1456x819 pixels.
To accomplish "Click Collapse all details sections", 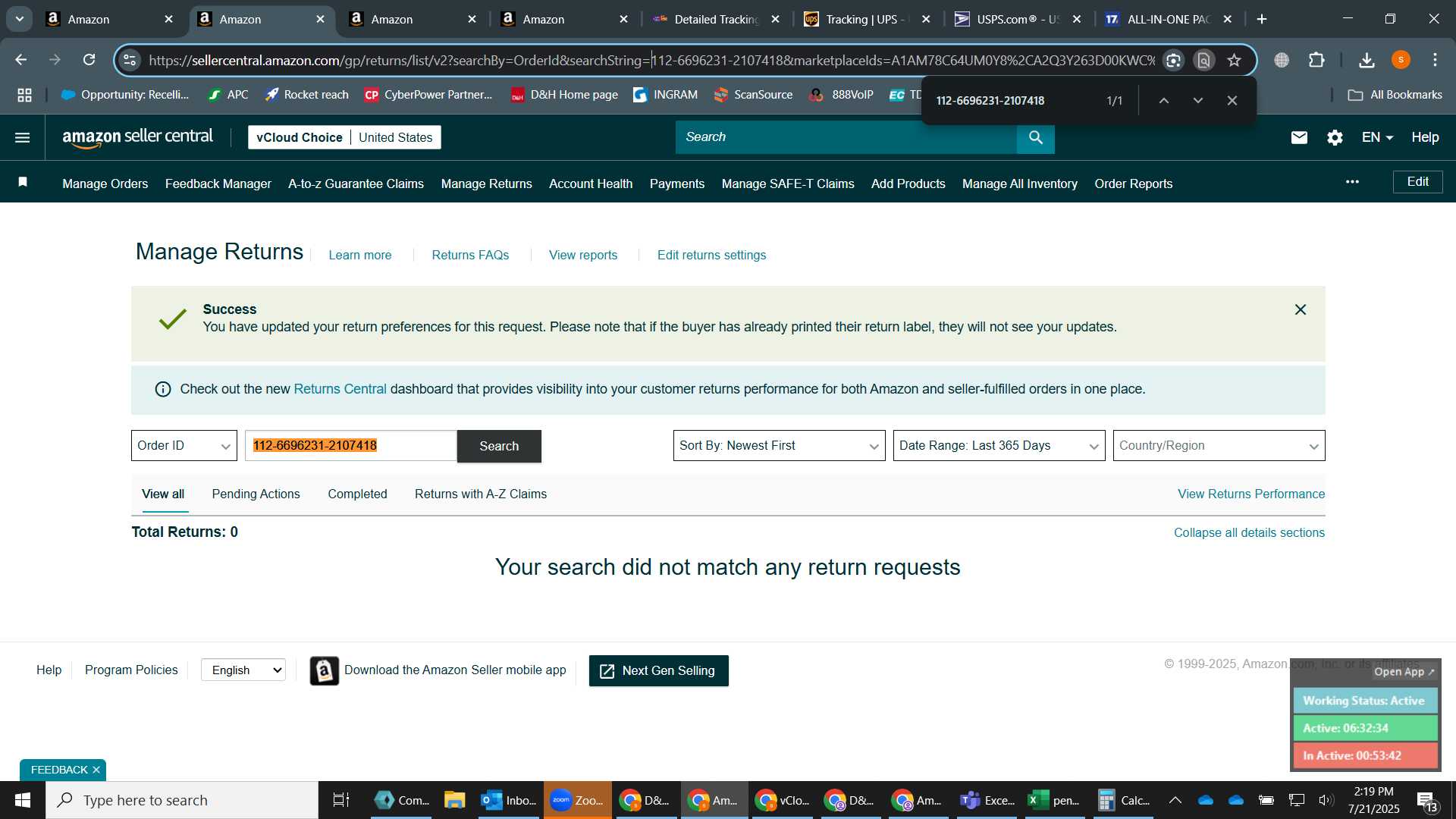I will point(1249,533).
